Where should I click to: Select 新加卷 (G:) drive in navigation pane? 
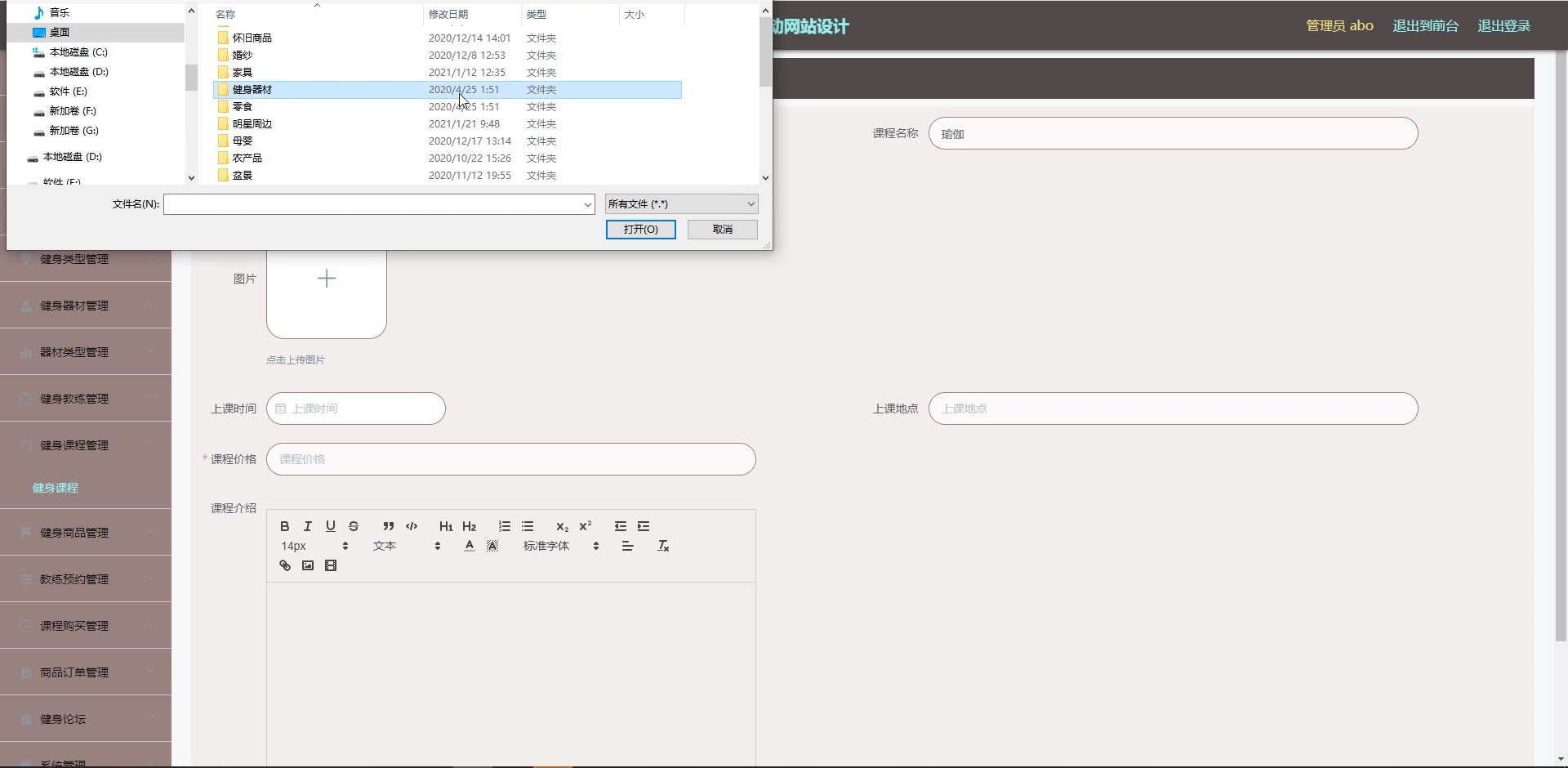(x=73, y=131)
